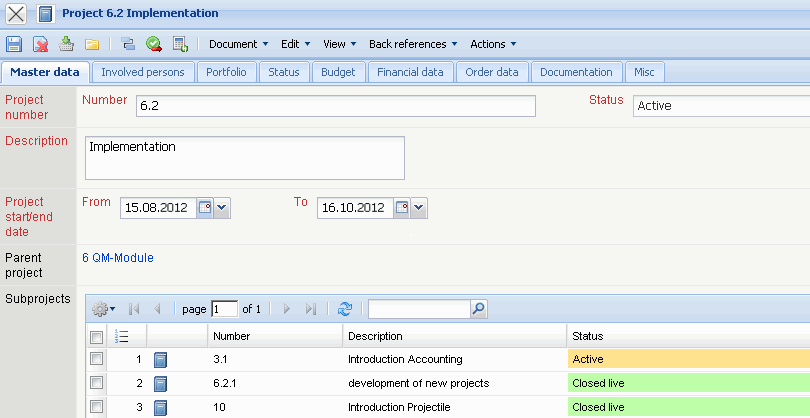
Task: Switch to the Budget tab
Action: pyautogui.click(x=338, y=72)
